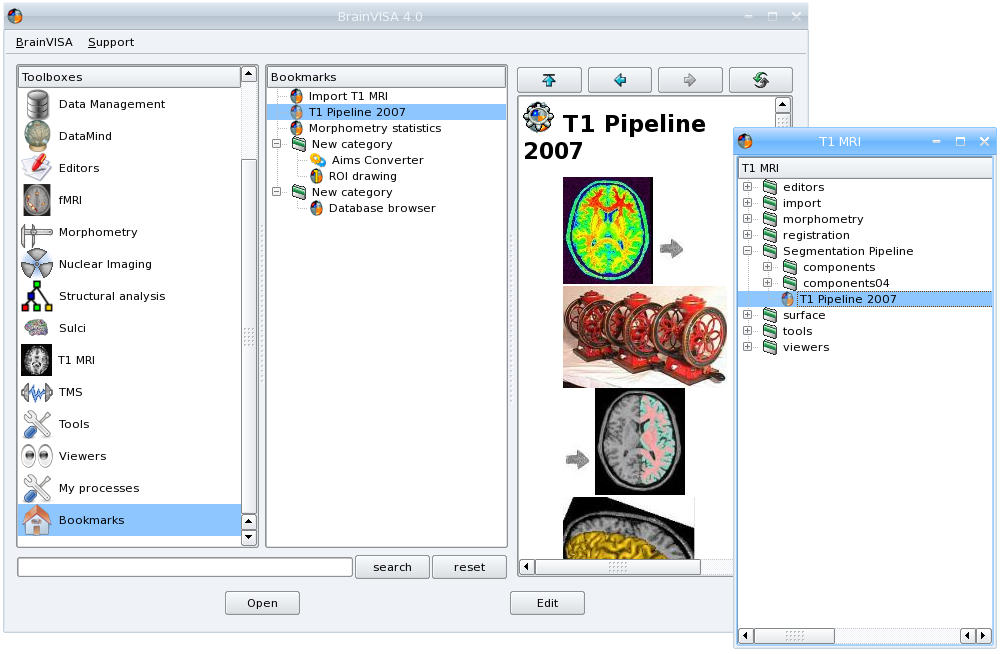Click the T1 MRI brain scan icon
This screenshot has width=1004, height=654.
(37, 360)
